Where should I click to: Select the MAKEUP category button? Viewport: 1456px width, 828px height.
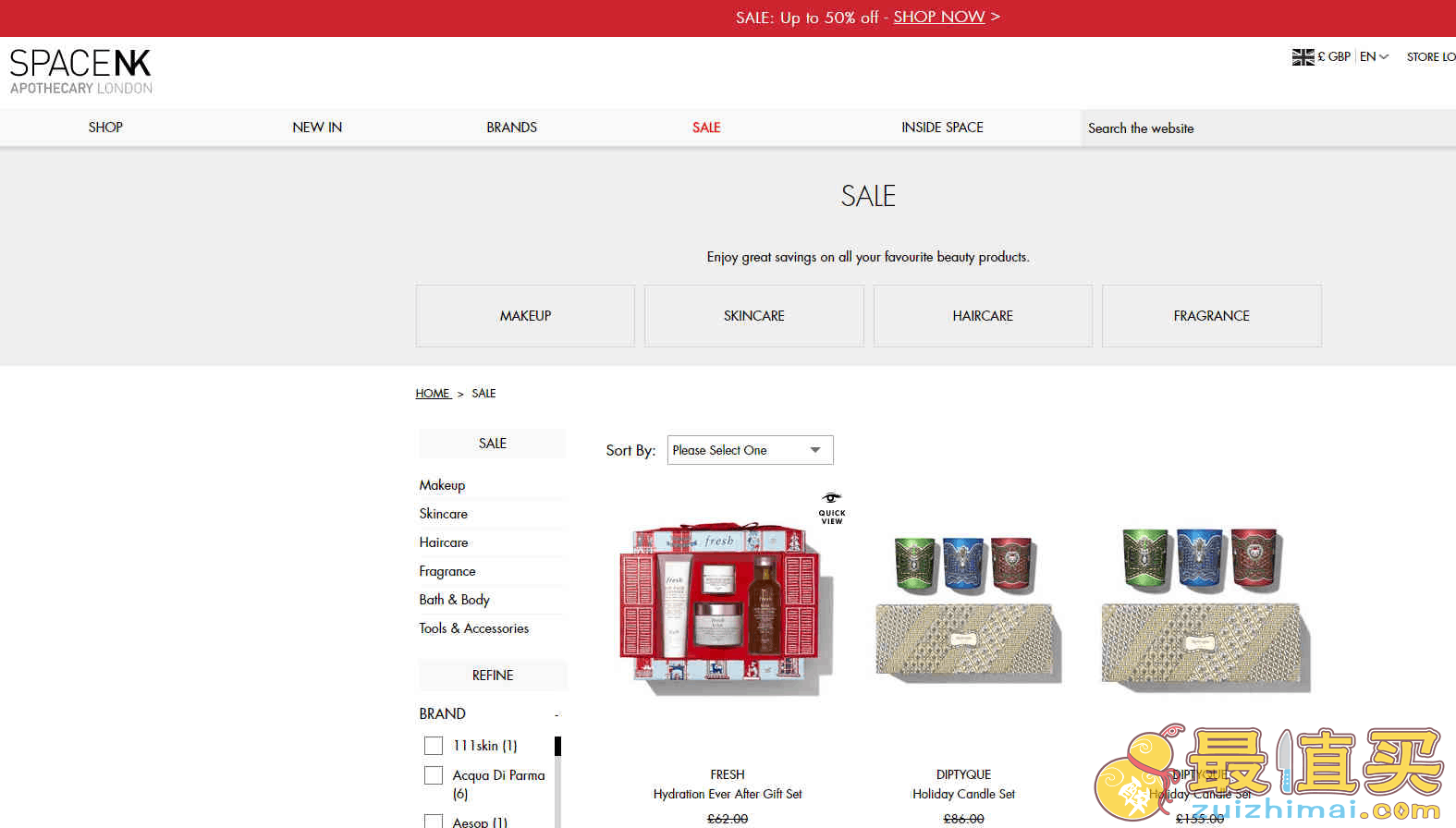(x=525, y=316)
